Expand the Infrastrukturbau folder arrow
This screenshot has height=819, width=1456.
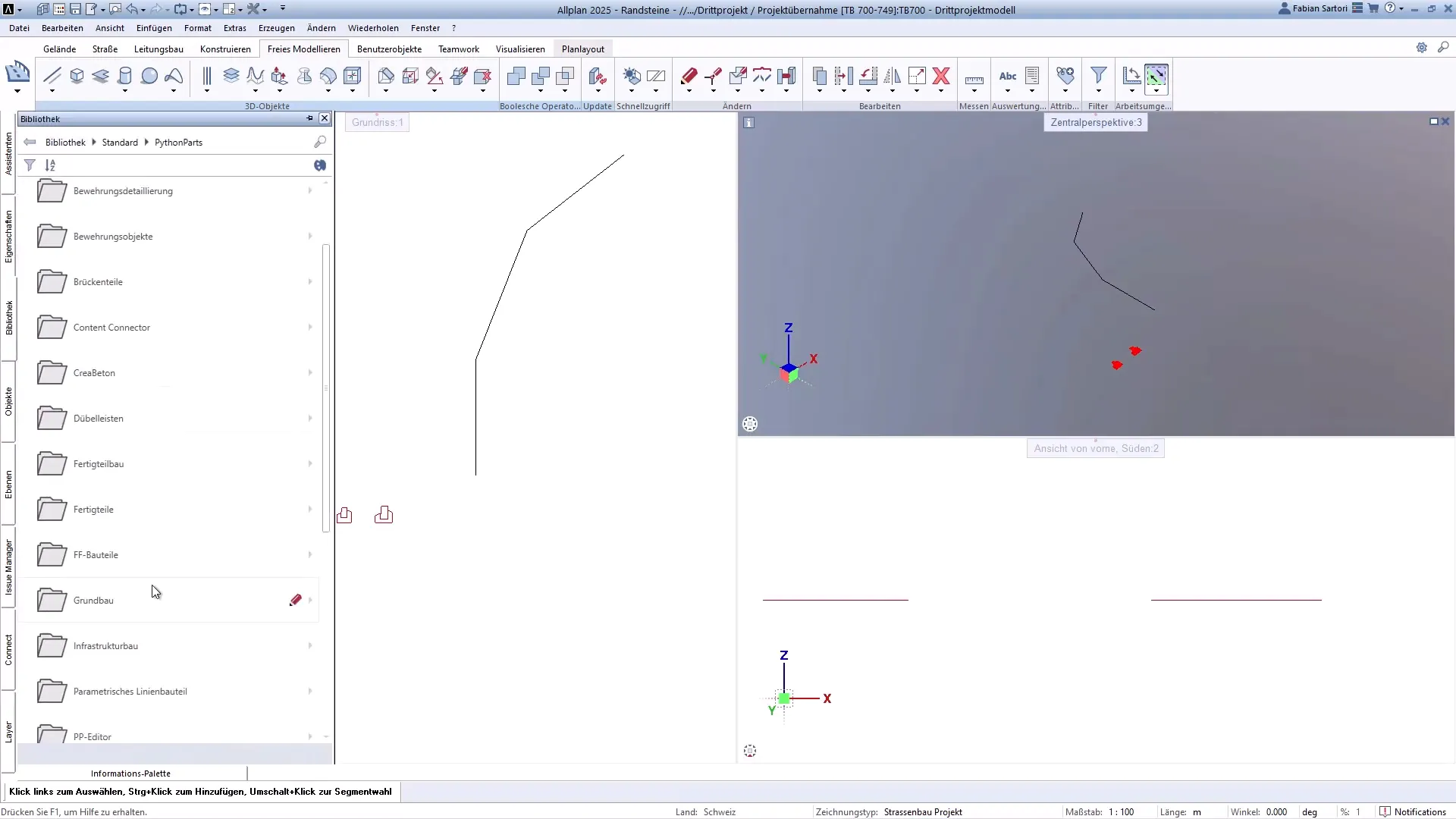(310, 646)
